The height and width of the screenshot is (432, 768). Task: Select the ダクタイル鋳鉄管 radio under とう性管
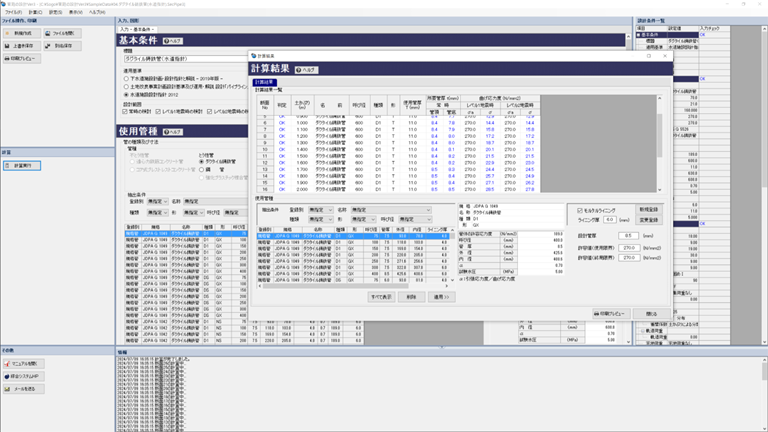[201, 162]
